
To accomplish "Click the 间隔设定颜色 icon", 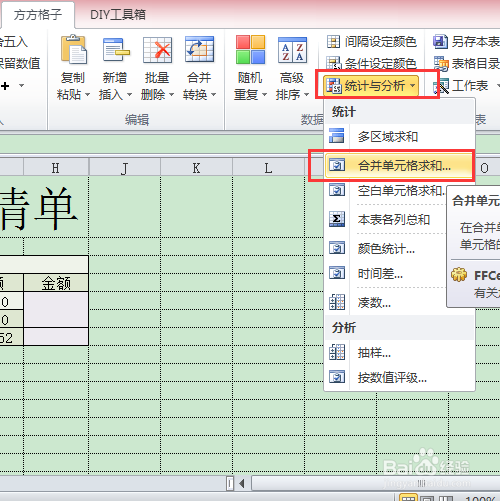I will click(x=333, y=42).
